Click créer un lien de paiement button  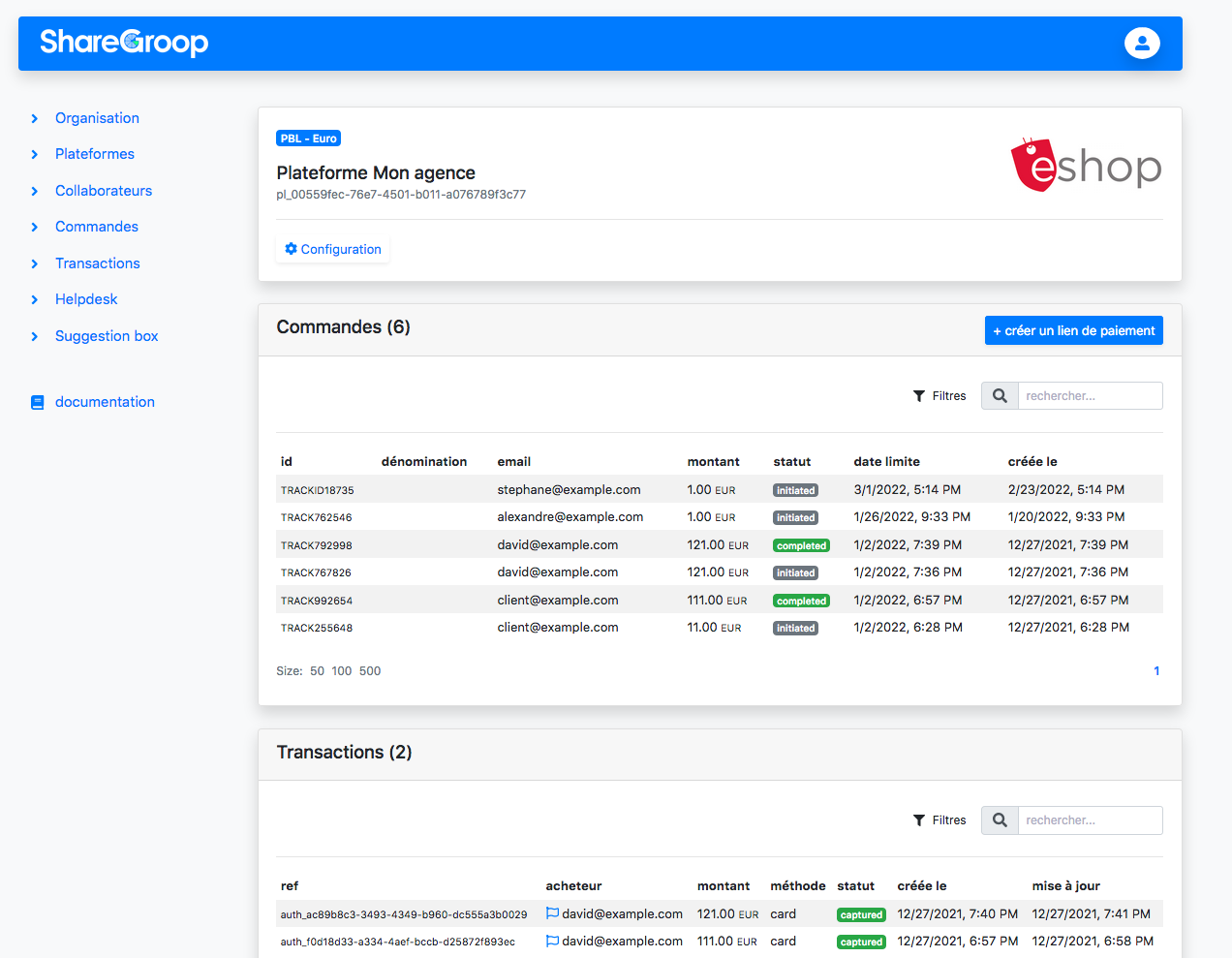coord(1074,330)
